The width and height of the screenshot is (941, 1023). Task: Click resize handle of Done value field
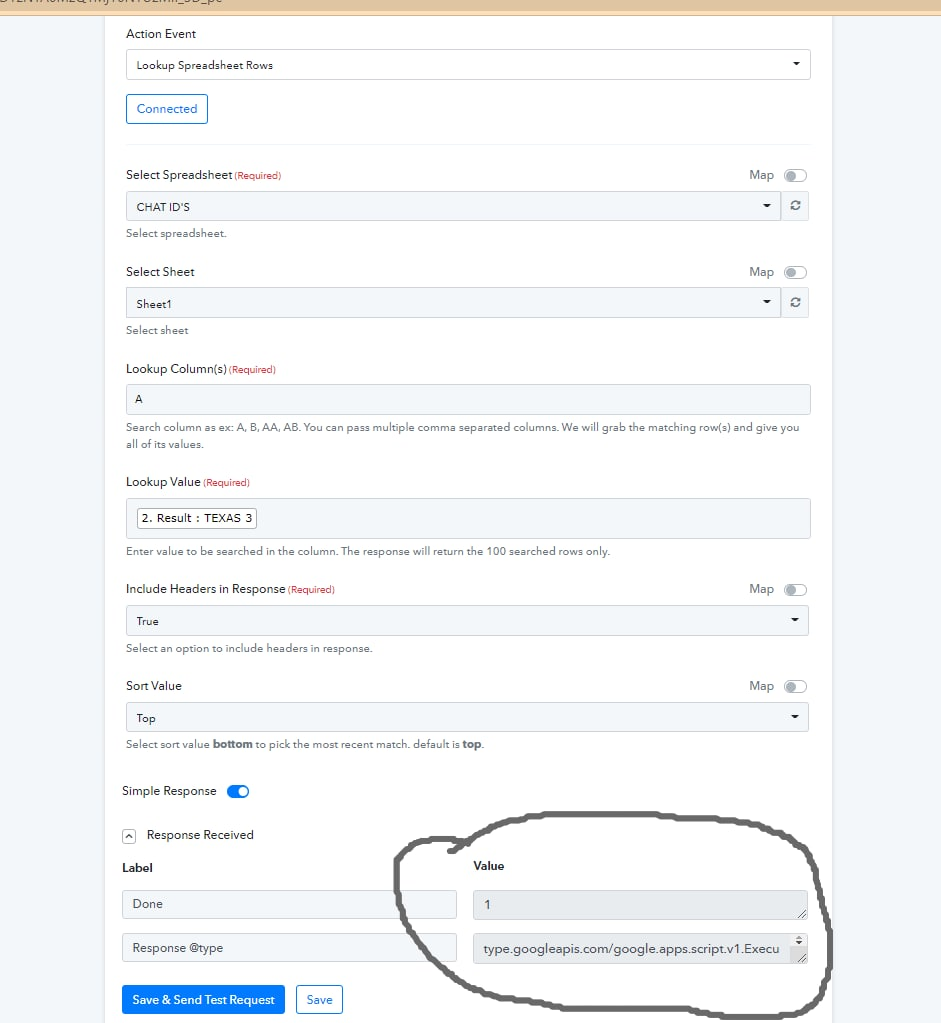click(801, 913)
